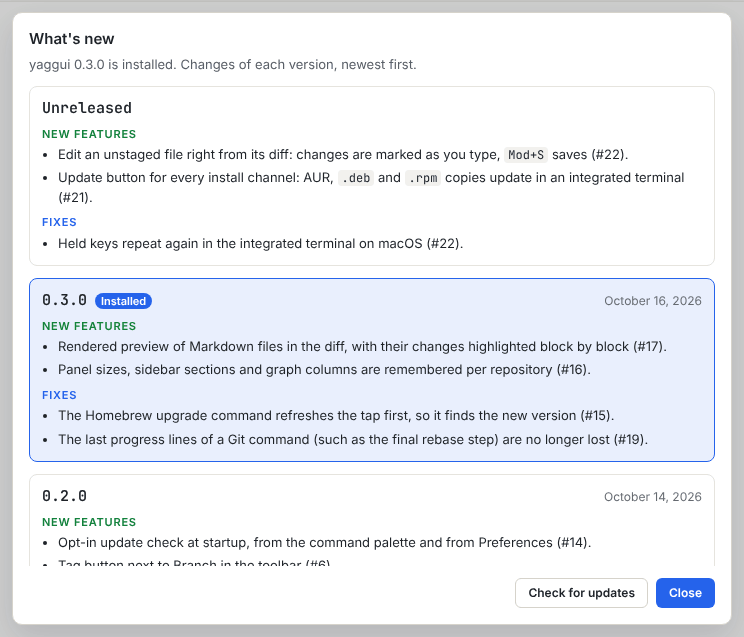Screen dimensions: 744x637
Task: Click the Close button
Action: click(685, 593)
